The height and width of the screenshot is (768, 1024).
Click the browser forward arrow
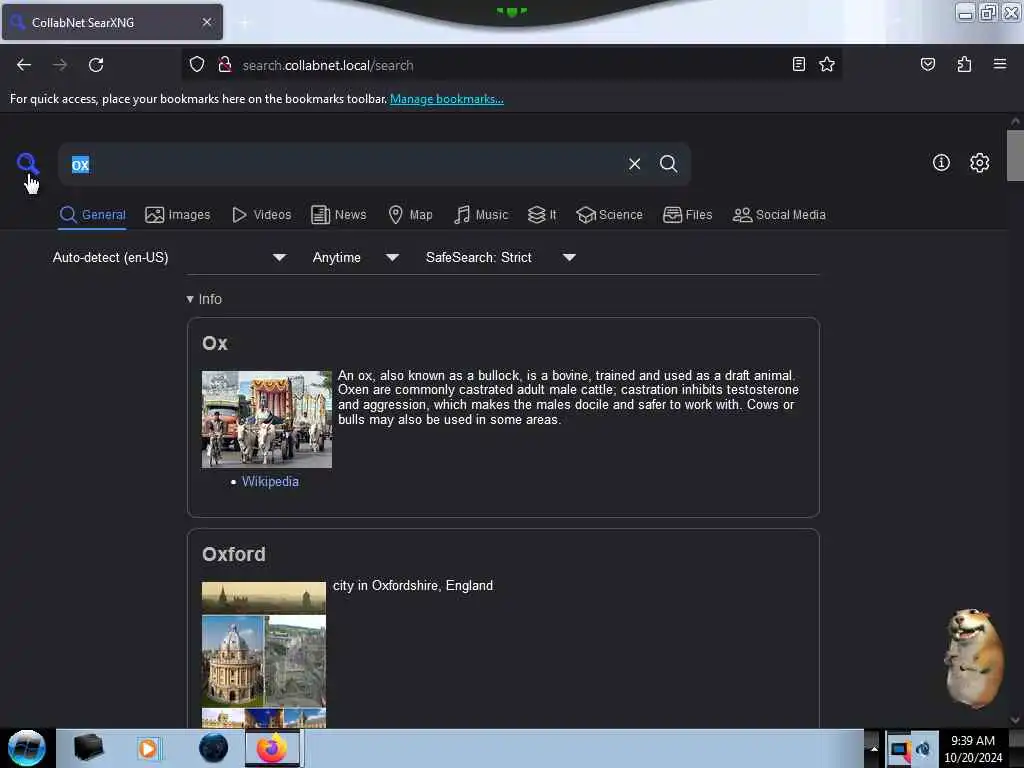(60, 65)
